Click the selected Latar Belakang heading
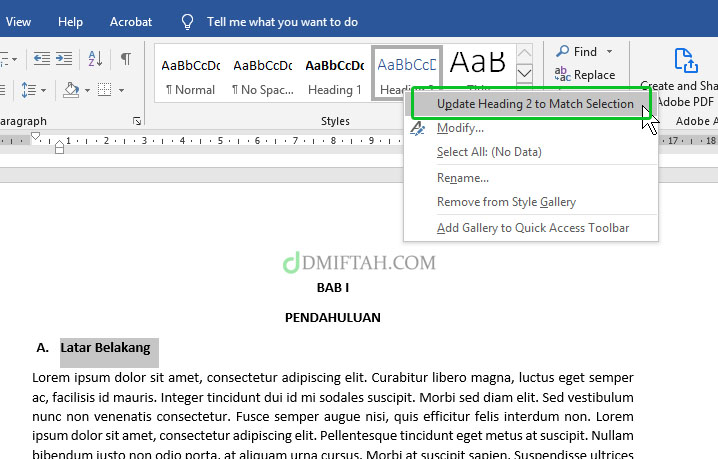718x459 pixels. point(105,348)
